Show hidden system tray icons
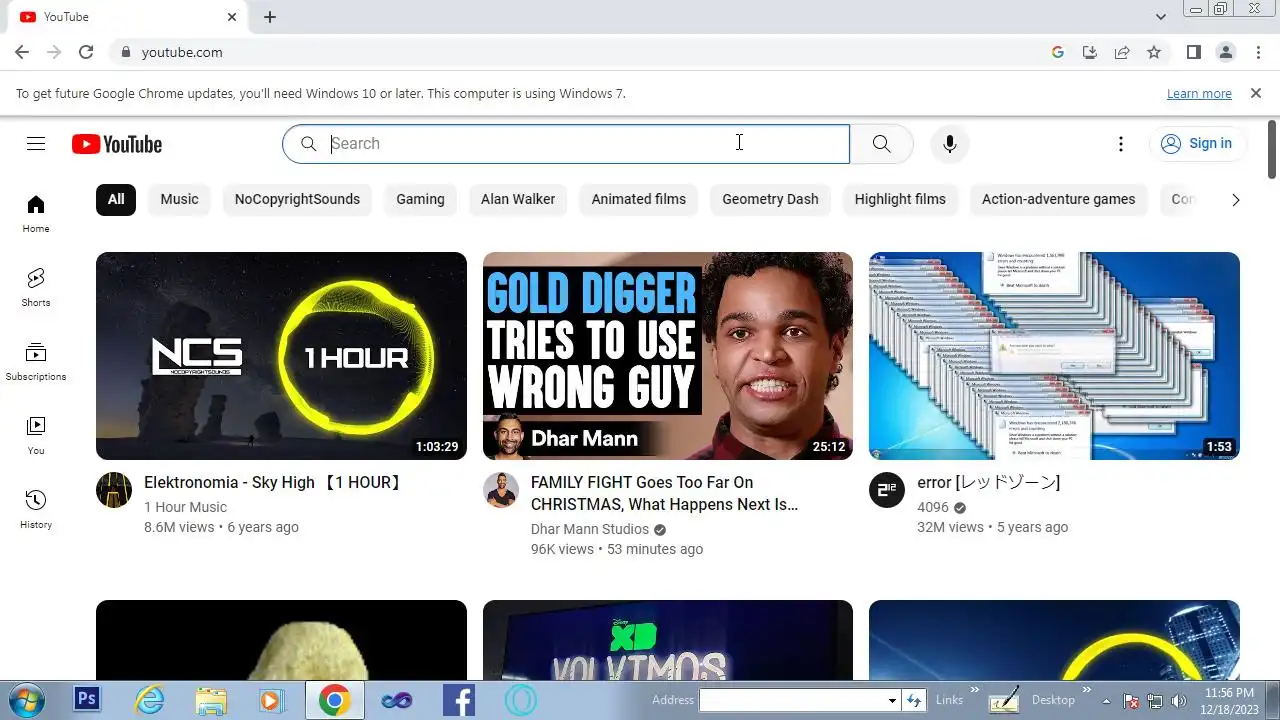The height and width of the screenshot is (720, 1280). 1106,701
